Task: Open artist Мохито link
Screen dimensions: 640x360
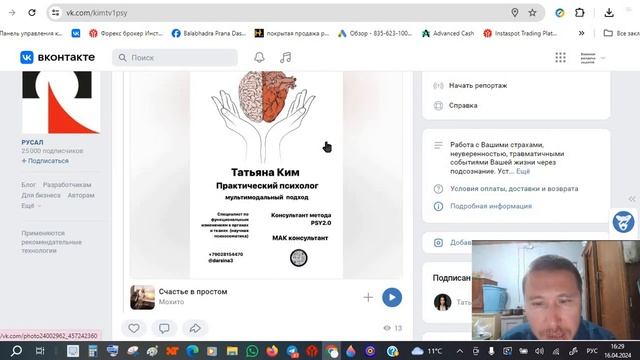Action: pyautogui.click(x=171, y=302)
